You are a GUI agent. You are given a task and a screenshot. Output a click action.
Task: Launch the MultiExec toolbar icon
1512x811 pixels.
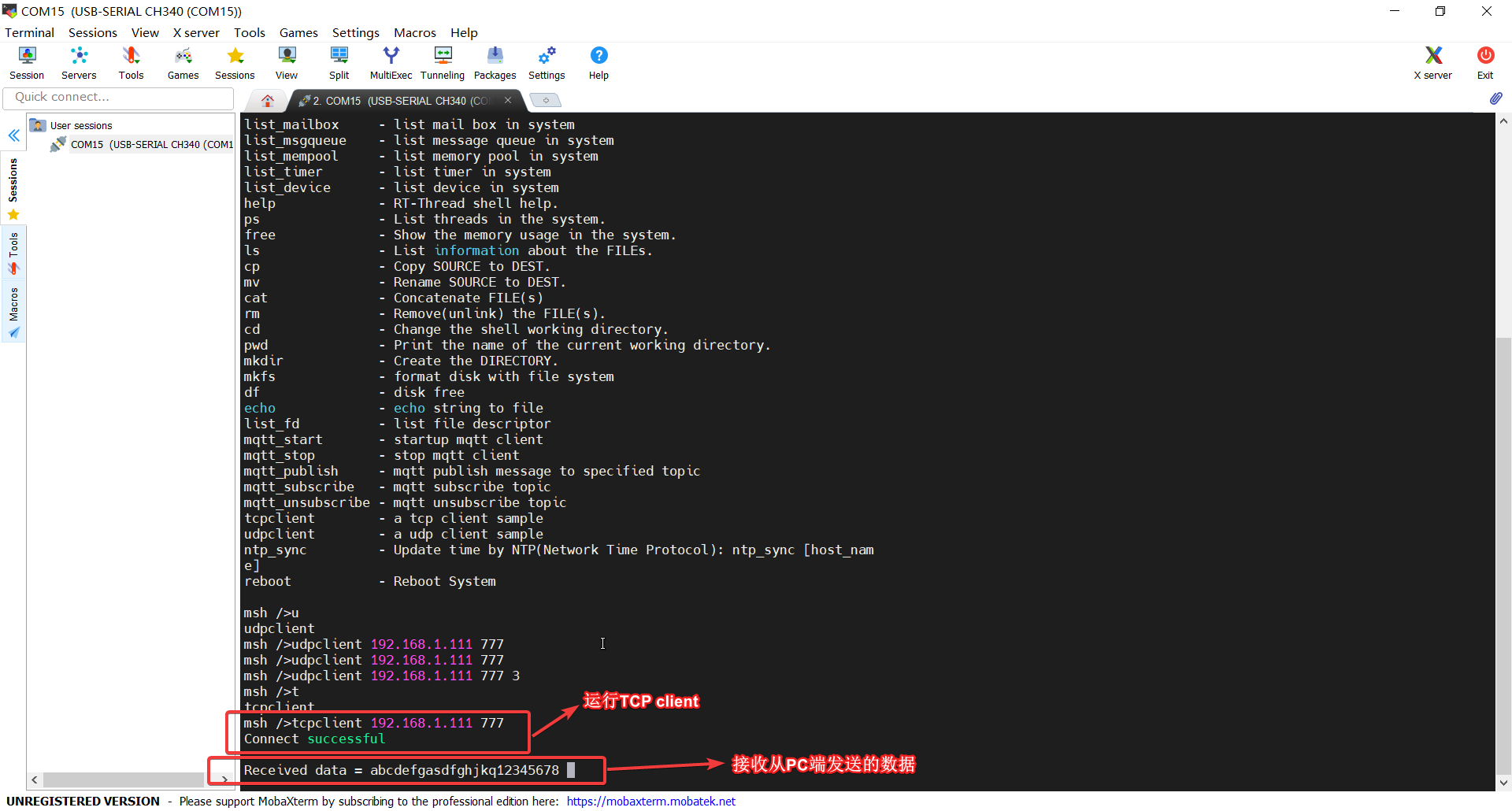pos(391,63)
